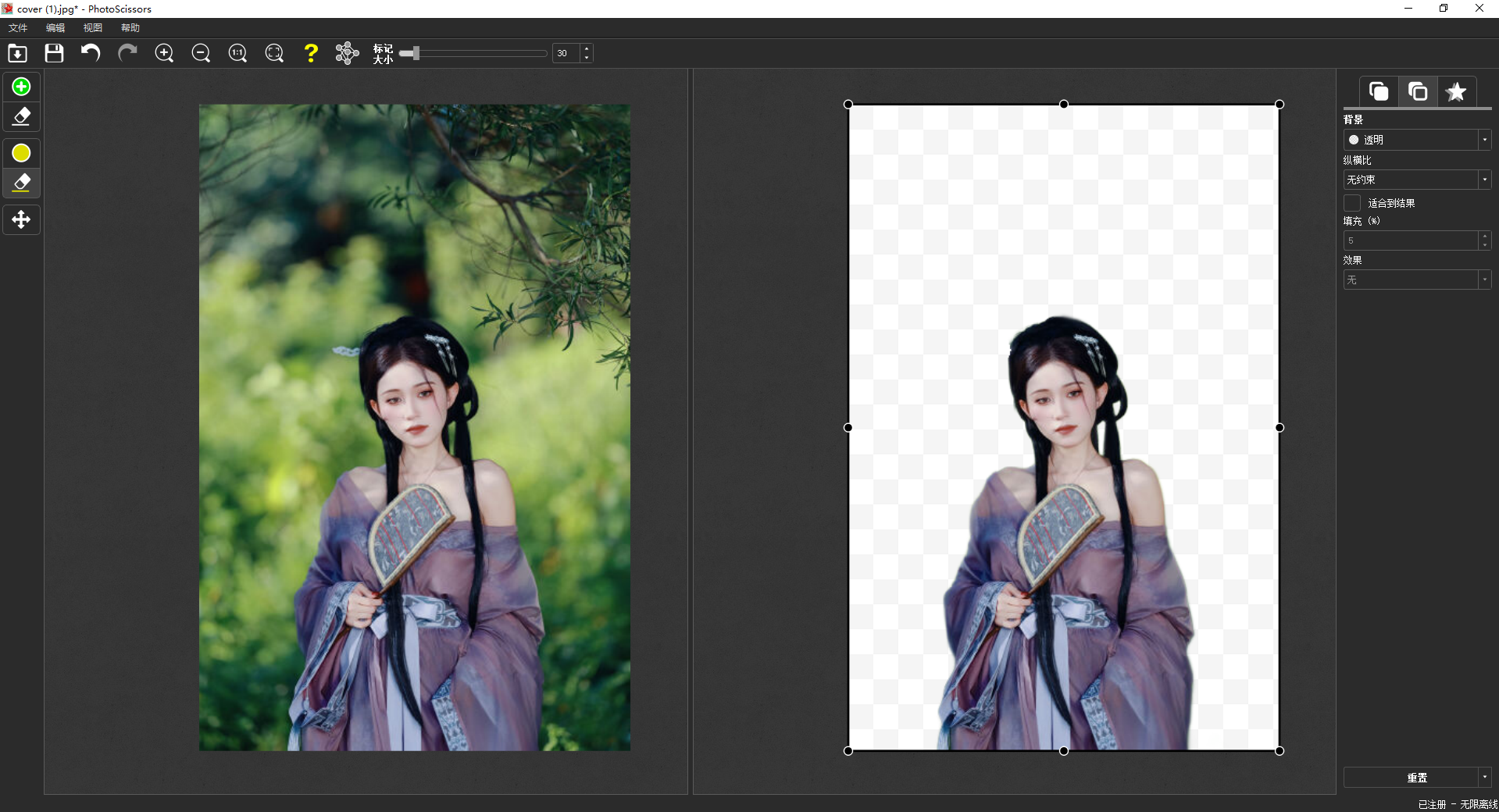Click the 重置 reset button
The width and height of the screenshot is (1499, 812).
pyautogui.click(x=1411, y=778)
